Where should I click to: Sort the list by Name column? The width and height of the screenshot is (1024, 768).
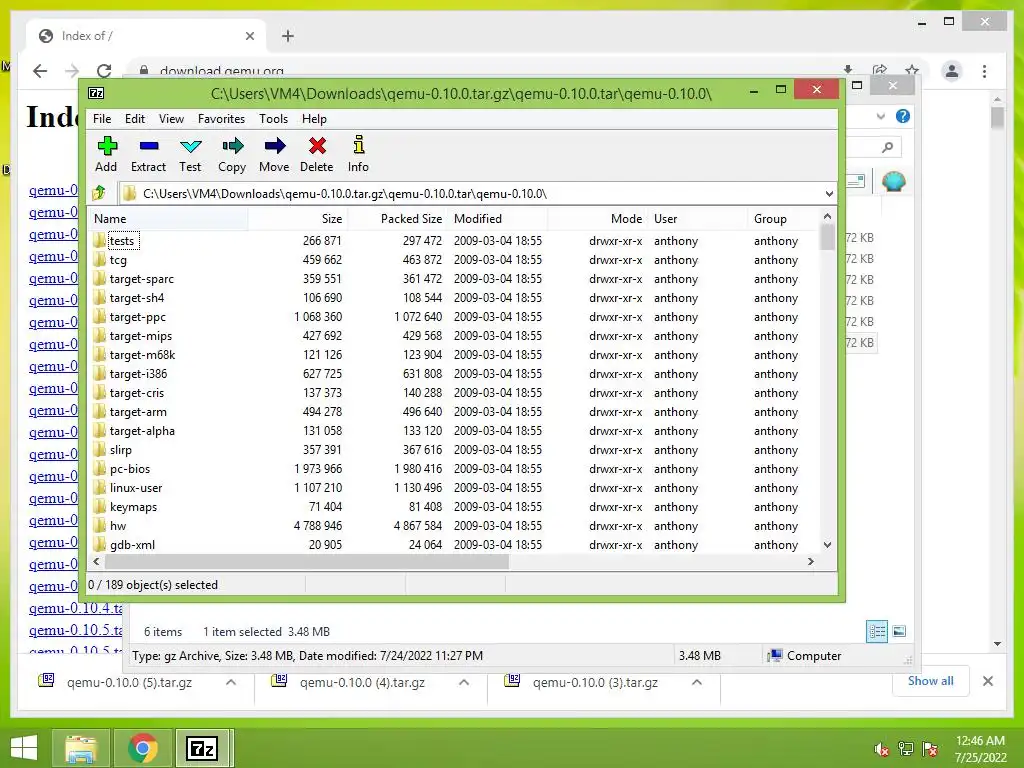click(x=168, y=219)
